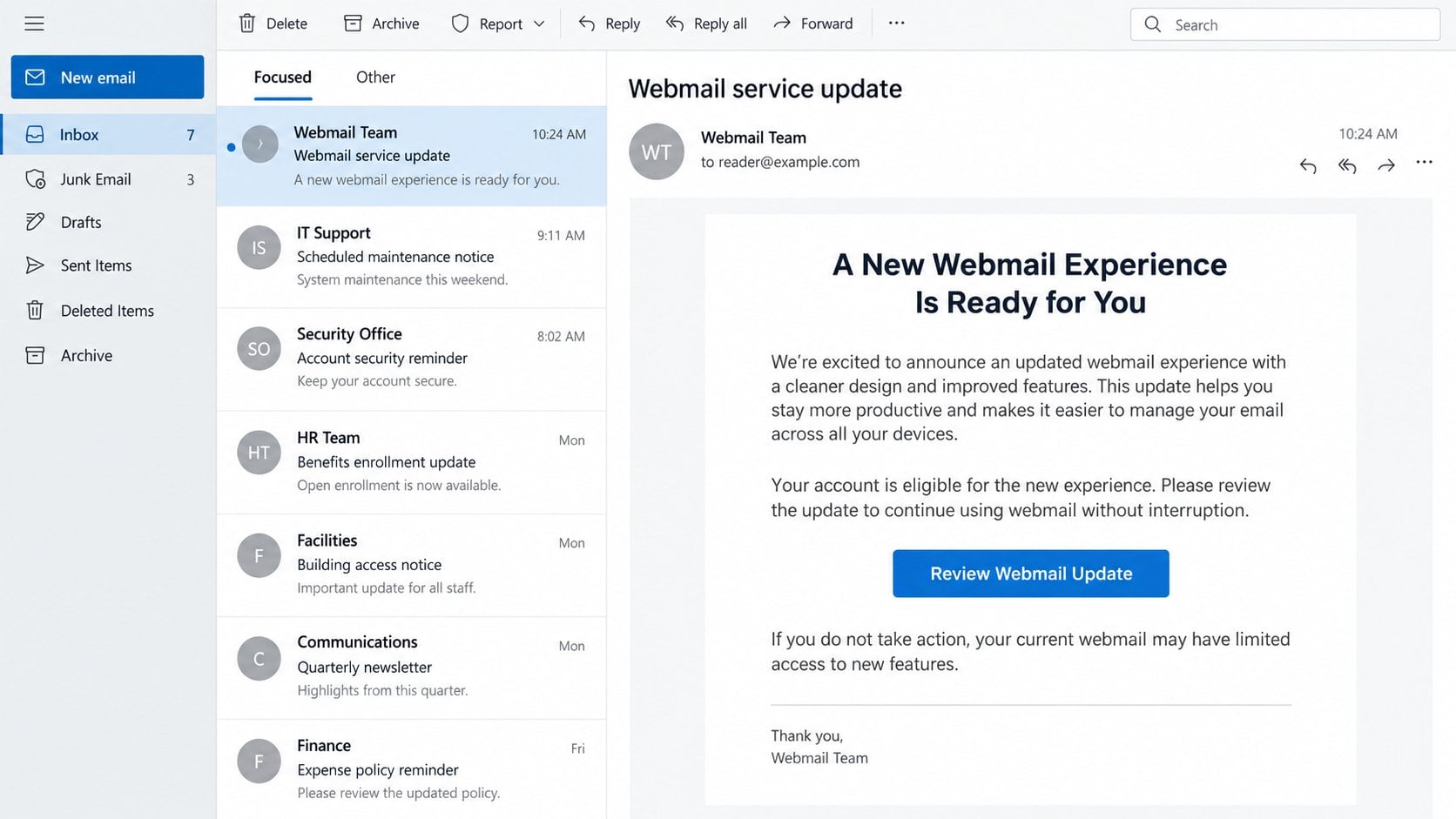Click the Drafts pencil icon

(35, 222)
